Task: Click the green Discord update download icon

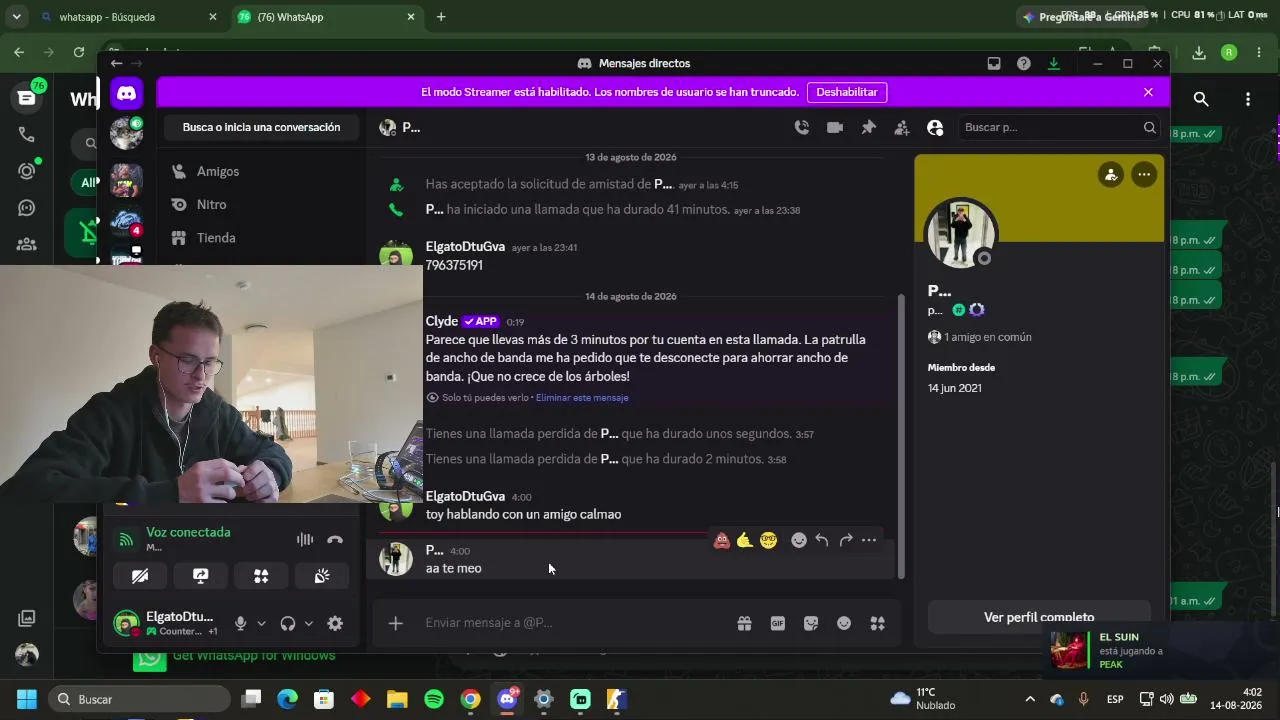Action: point(1054,63)
